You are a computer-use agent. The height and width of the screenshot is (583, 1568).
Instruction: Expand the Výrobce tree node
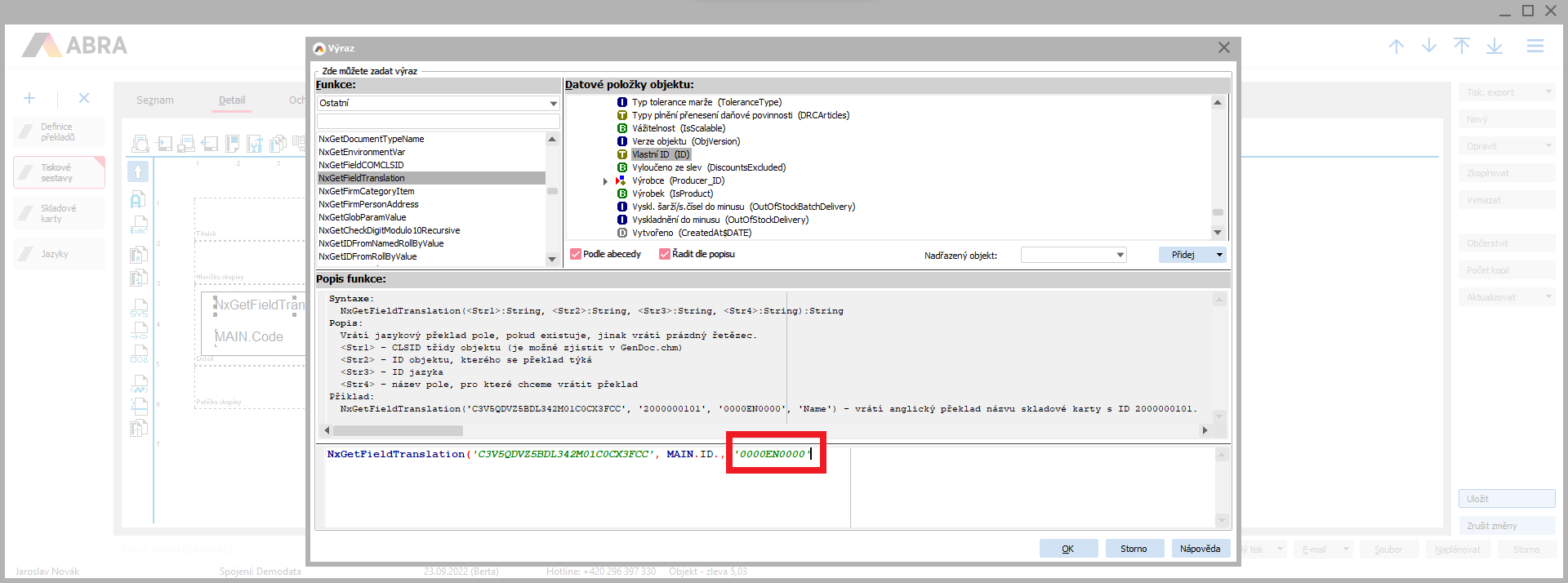[x=605, y=181]
